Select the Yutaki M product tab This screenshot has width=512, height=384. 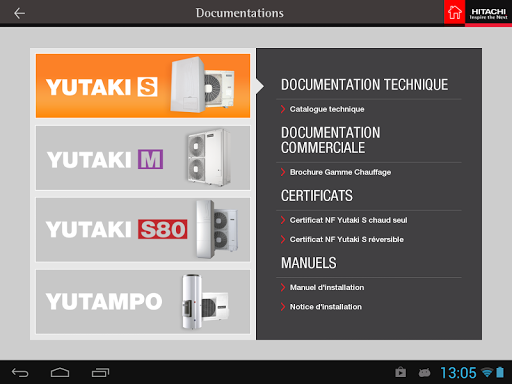tap(143, 158)
